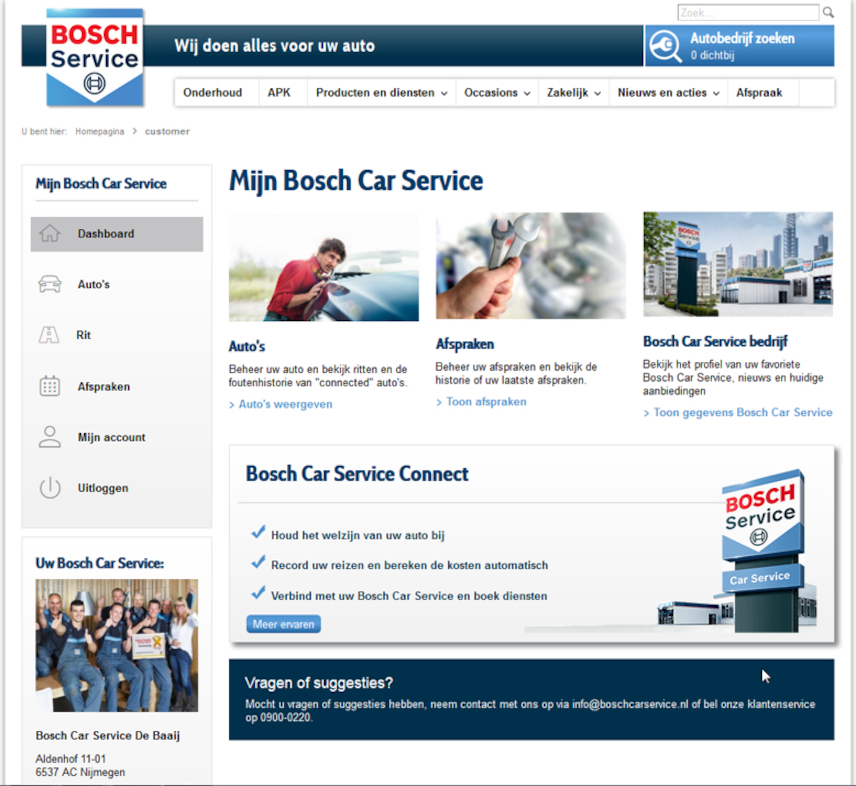This screenshot has width=856, height=786.
Task: Click Bosch Car Service De Baaij name
Action: pyautogui.click(x=108, y=735)
